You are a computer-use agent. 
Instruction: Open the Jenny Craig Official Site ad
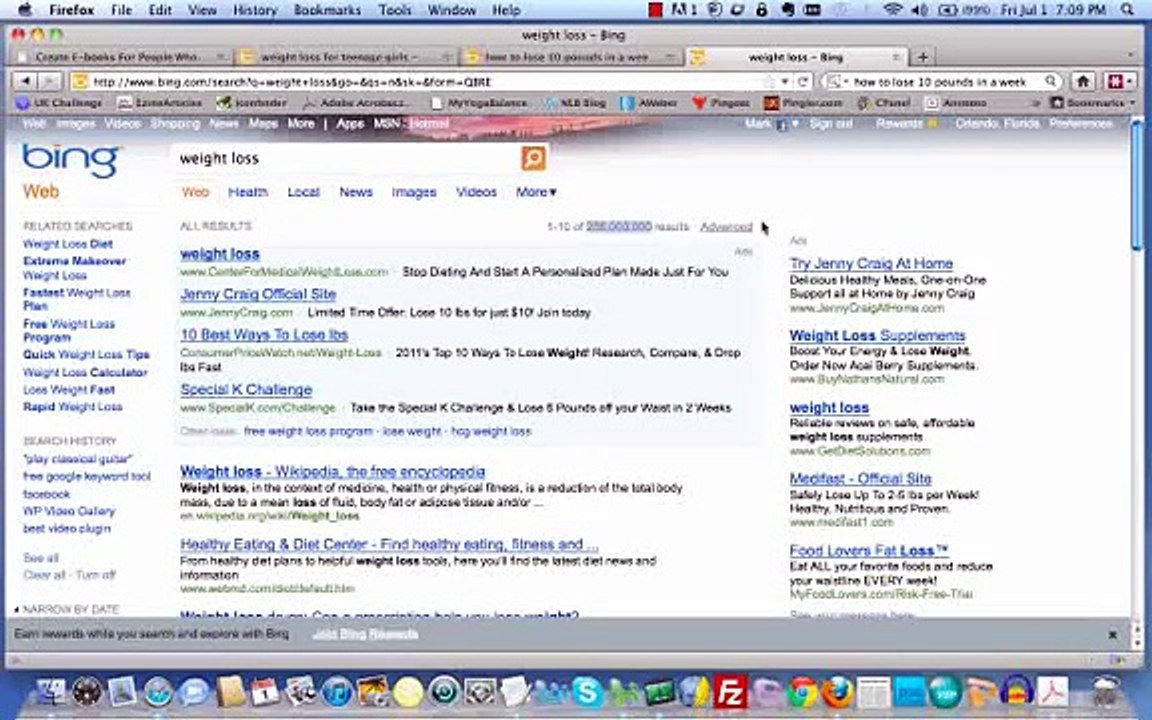click(x=258, y=294)
